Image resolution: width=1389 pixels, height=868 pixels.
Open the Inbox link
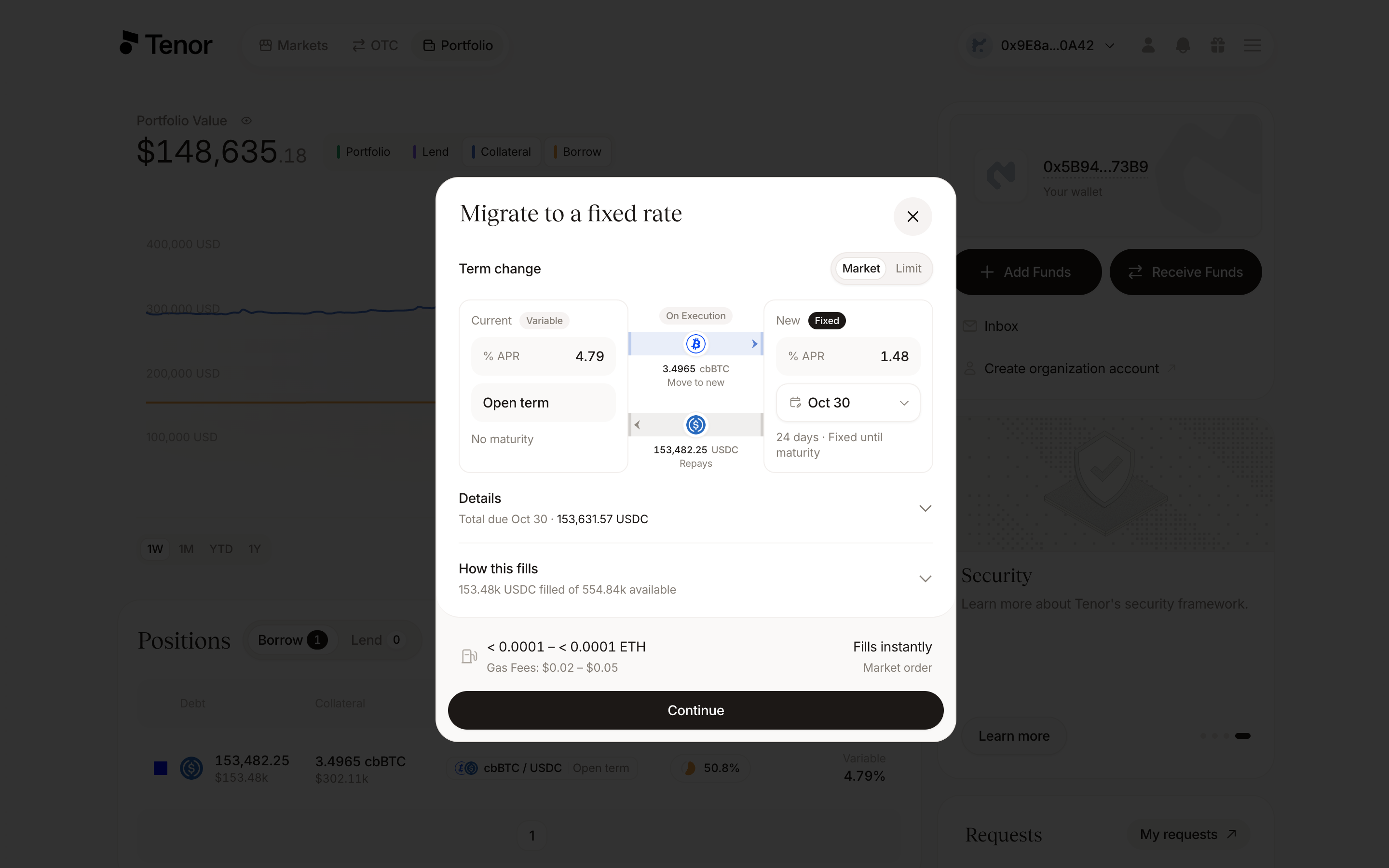coord(1000,326)
